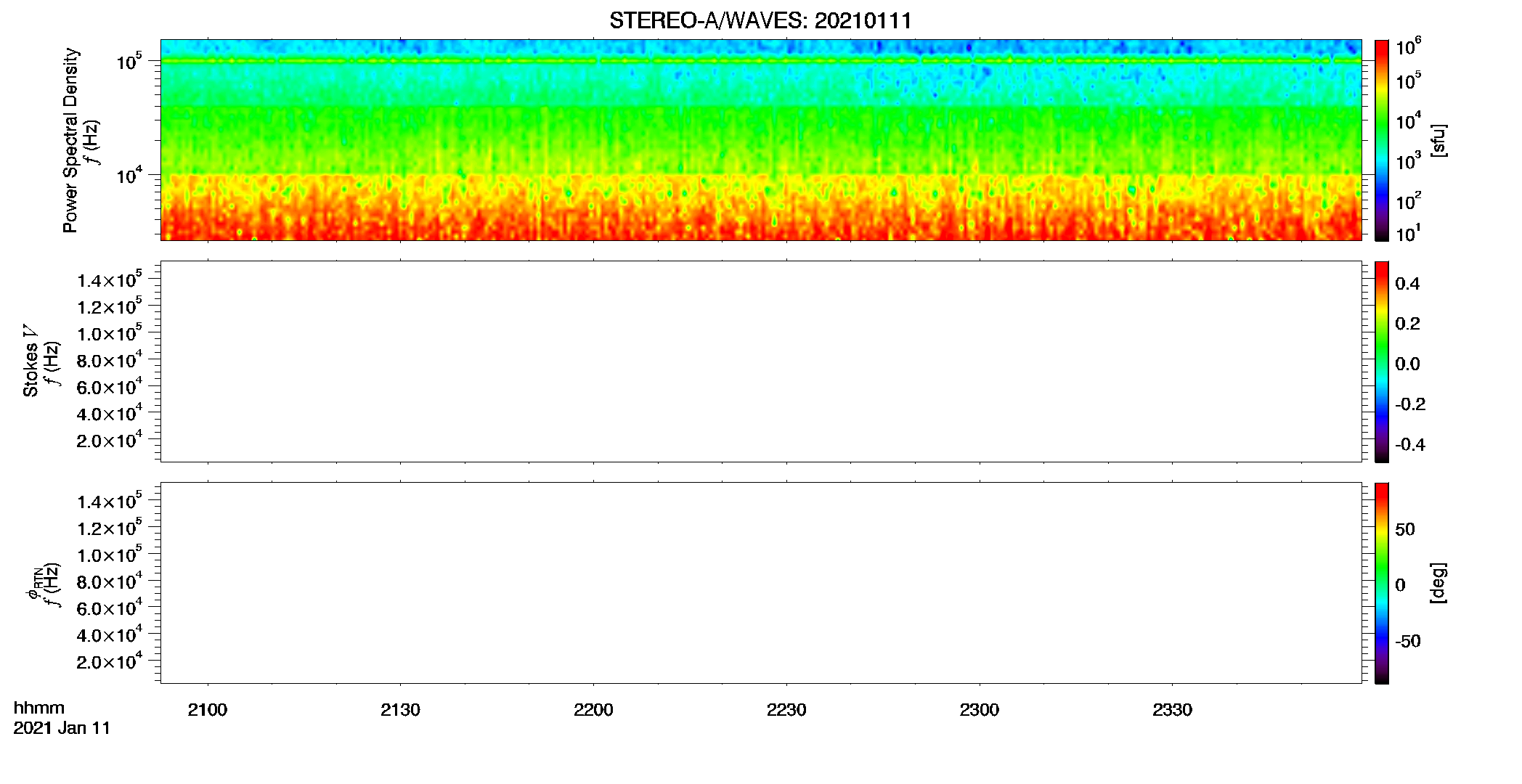
Task: Click the "2130" time axis label
Action: pyautogui.click(x=400, y=710)
